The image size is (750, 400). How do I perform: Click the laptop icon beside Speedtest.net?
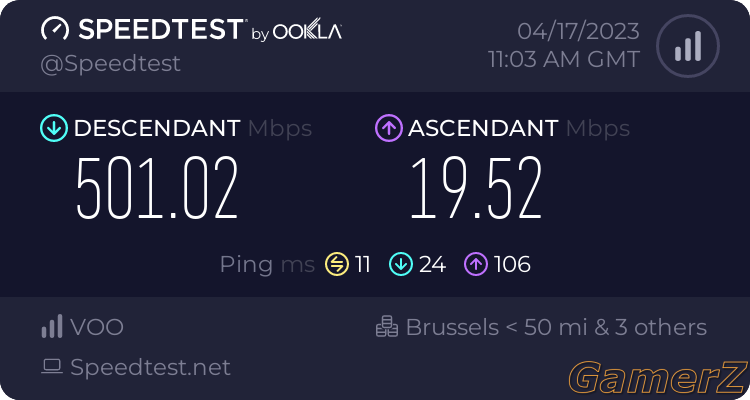(x=52, y=367)
